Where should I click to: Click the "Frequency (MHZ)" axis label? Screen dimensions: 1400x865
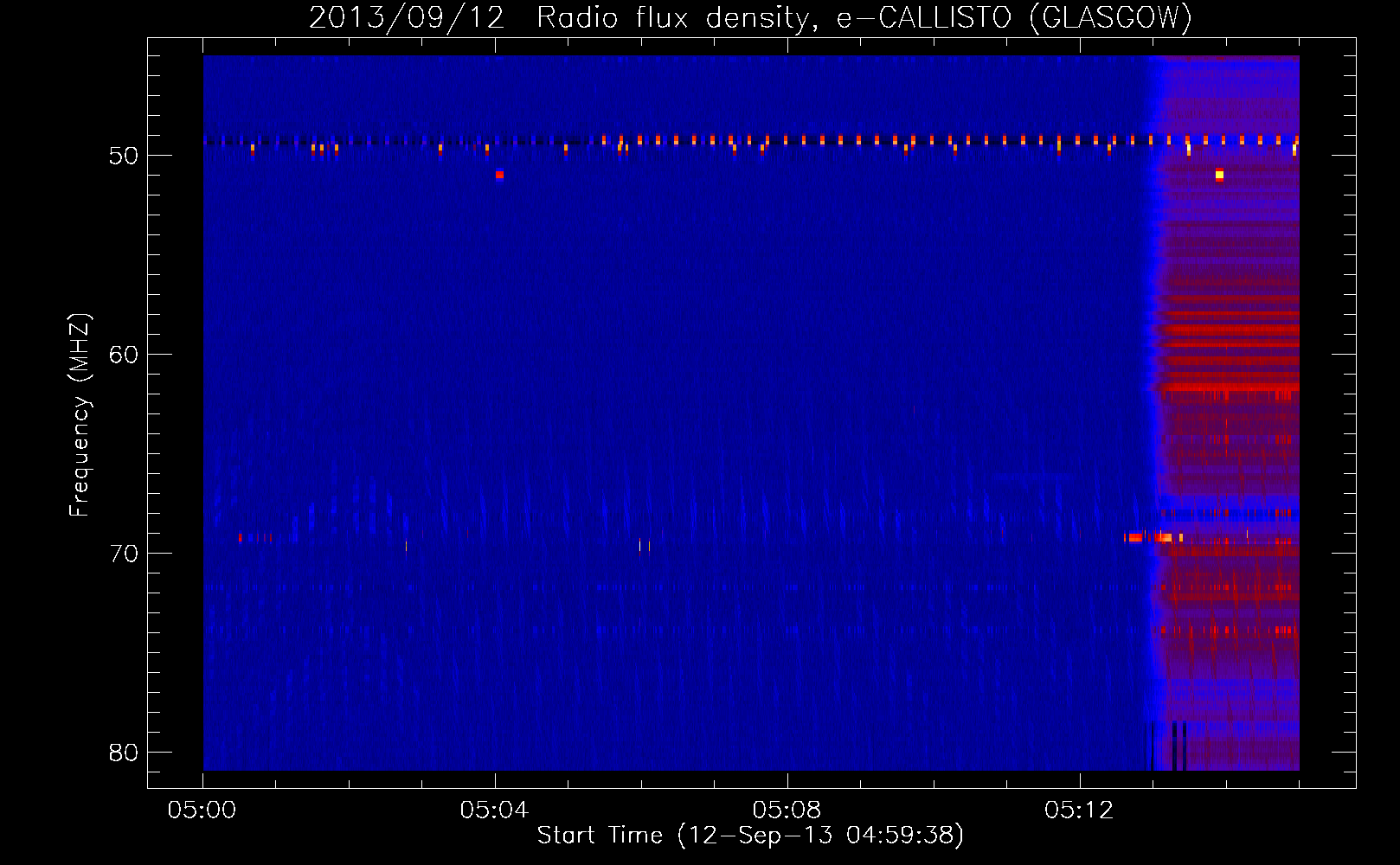(x=80, y=414)
